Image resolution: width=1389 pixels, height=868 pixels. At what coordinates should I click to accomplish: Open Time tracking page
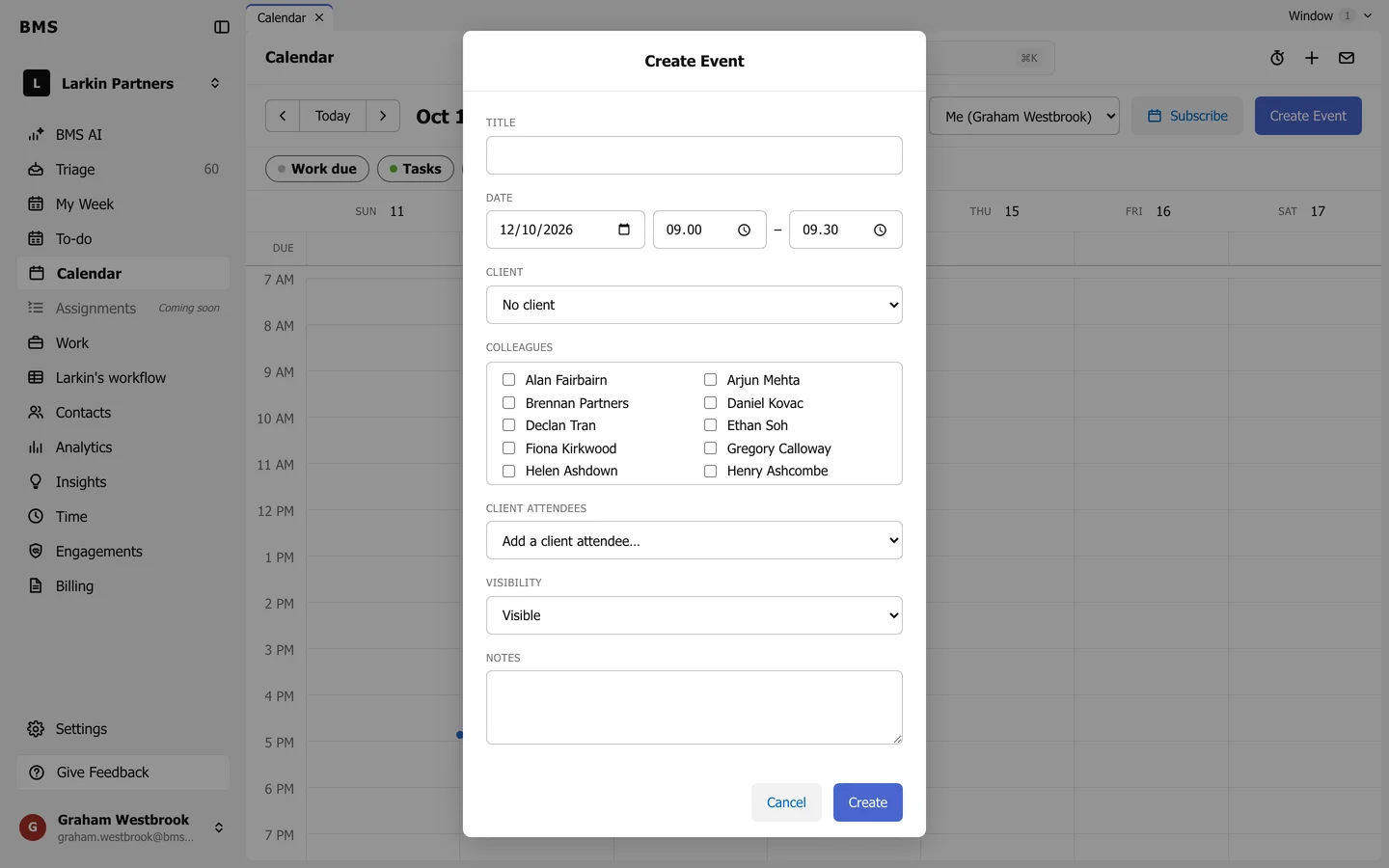pos(123,517)
